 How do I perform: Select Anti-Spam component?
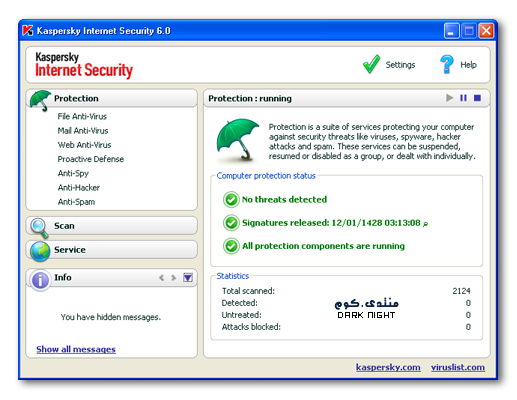click(76, 202)
